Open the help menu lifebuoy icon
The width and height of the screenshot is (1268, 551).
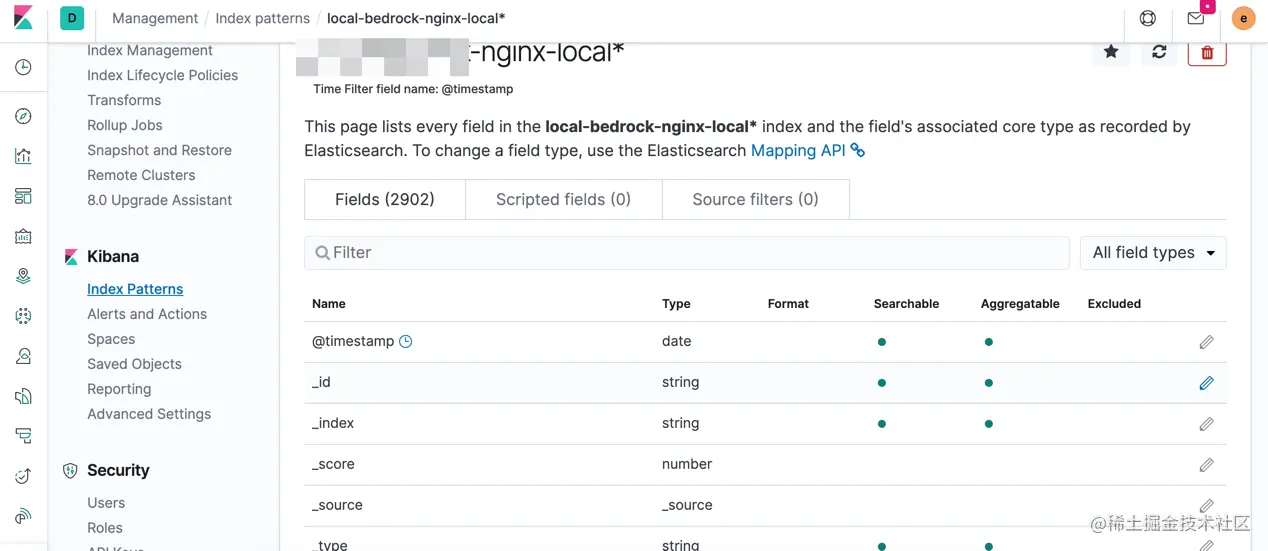point(1148,18)
